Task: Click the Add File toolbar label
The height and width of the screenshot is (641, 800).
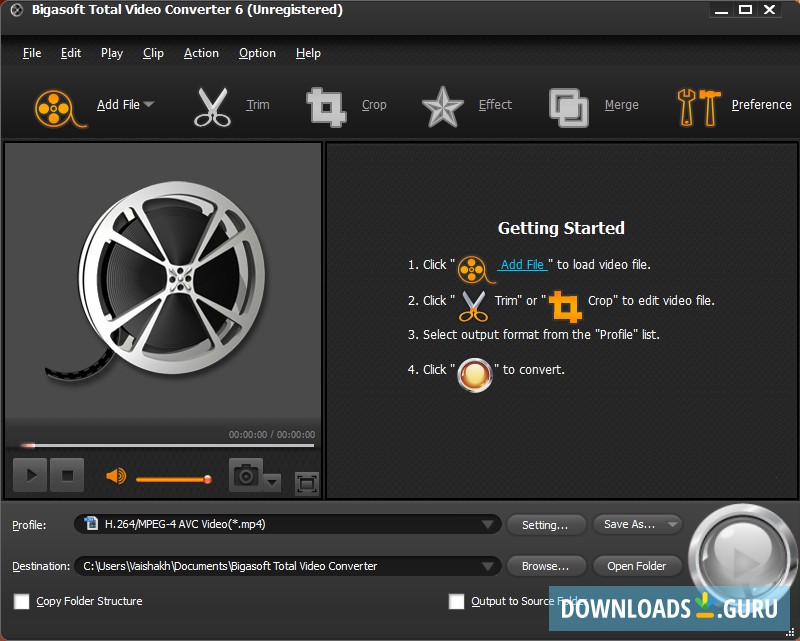Action: [x=118, y=105]
